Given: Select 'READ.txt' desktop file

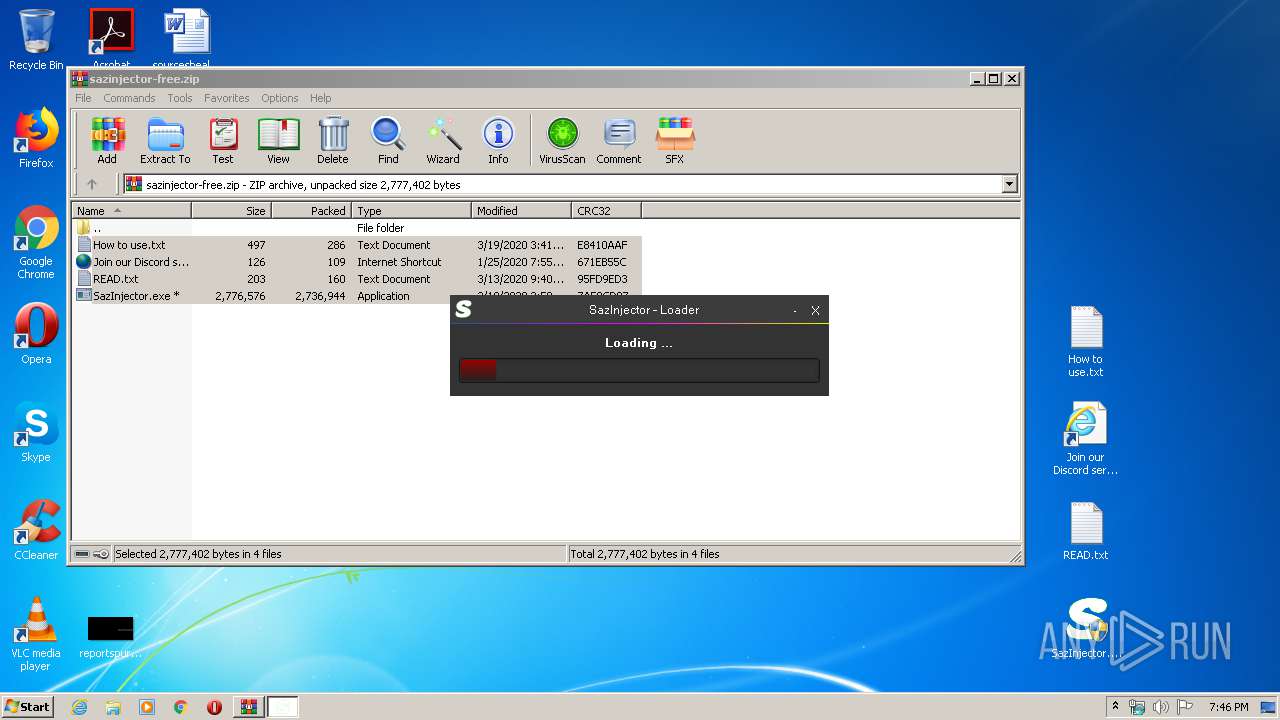Looking at the screenshot, I should click(x=1085, y=531).
